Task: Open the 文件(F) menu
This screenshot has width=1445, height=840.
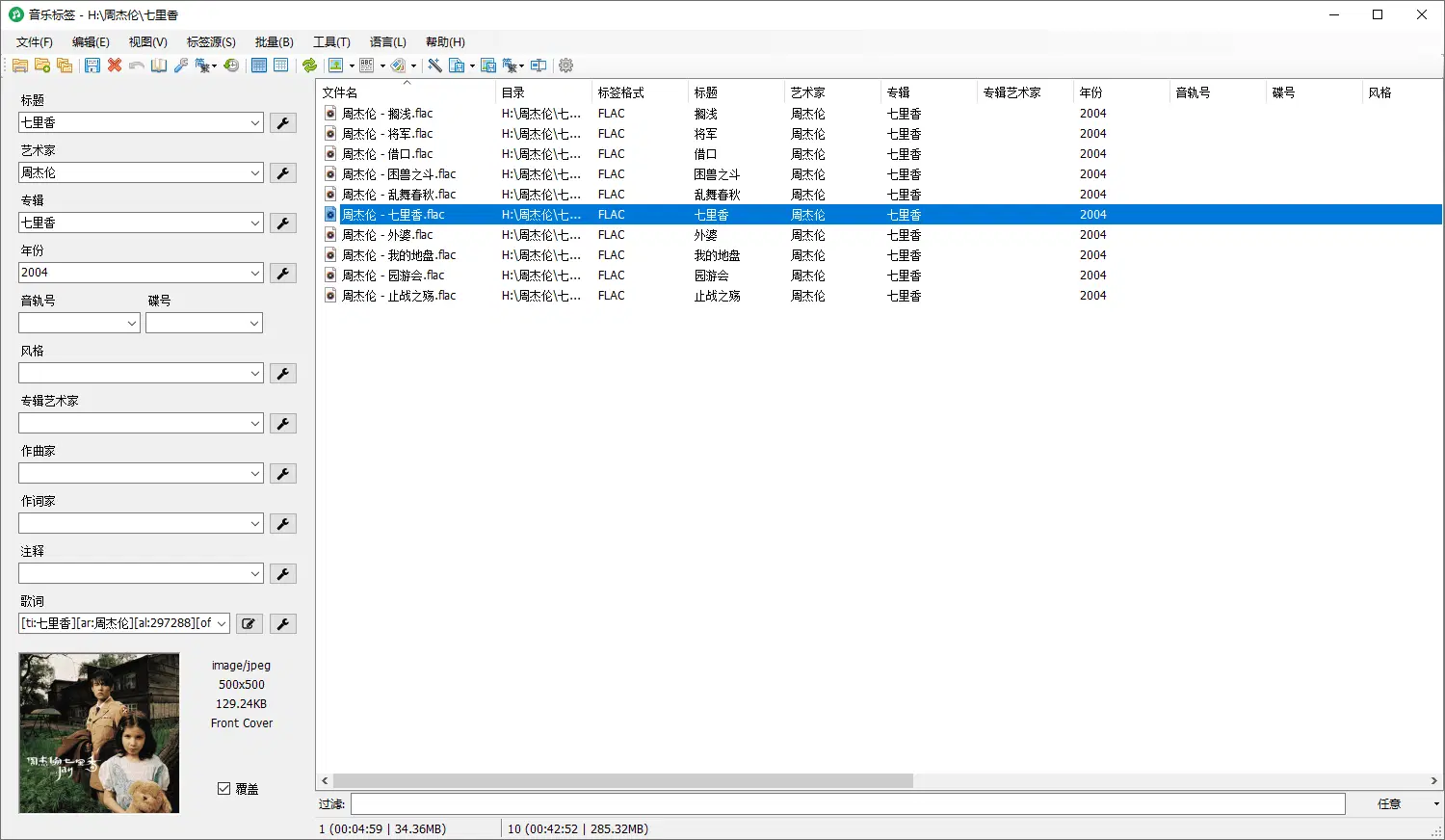Action: coord(35,41)
